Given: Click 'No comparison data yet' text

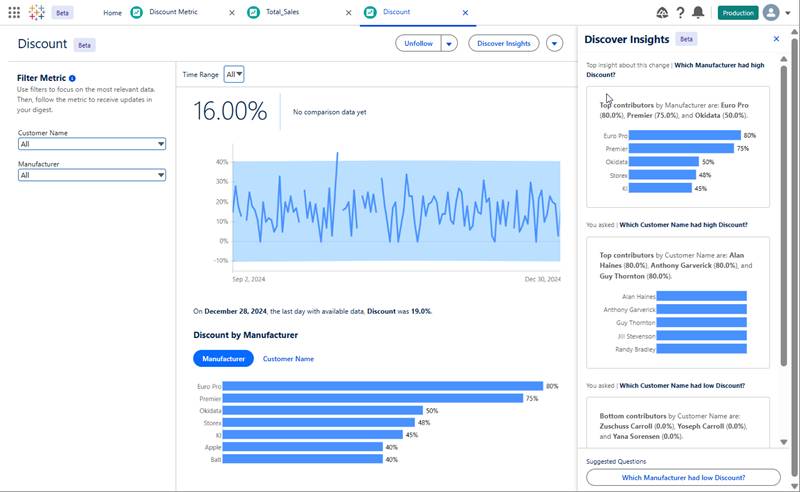Looking at the screenshot, I should tap(330, 112).
